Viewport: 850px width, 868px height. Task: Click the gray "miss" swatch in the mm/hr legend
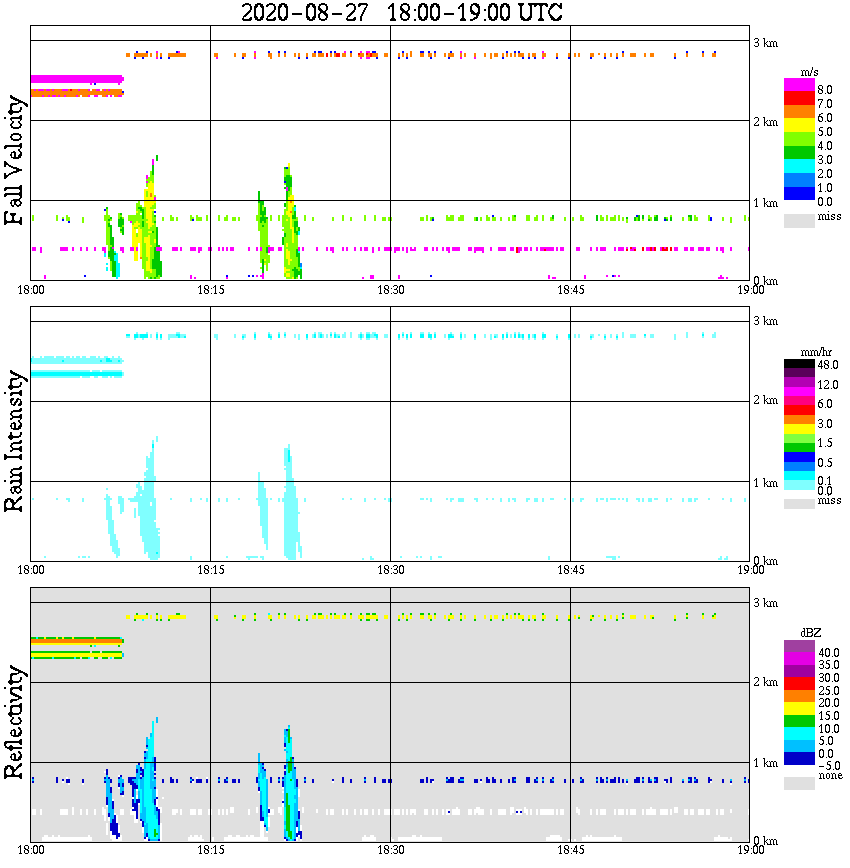799,504
